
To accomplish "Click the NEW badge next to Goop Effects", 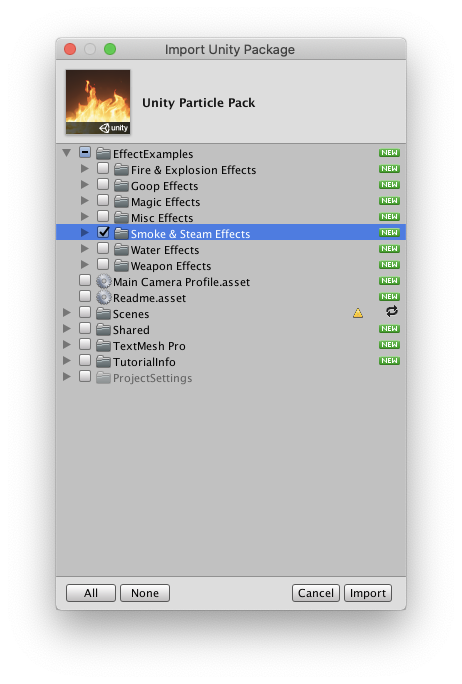I will click(x=389, y=185).
